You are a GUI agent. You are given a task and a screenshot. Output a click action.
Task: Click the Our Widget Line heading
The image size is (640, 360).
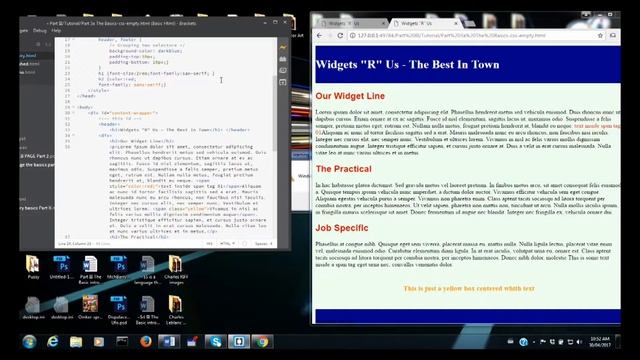pos(350,96)
